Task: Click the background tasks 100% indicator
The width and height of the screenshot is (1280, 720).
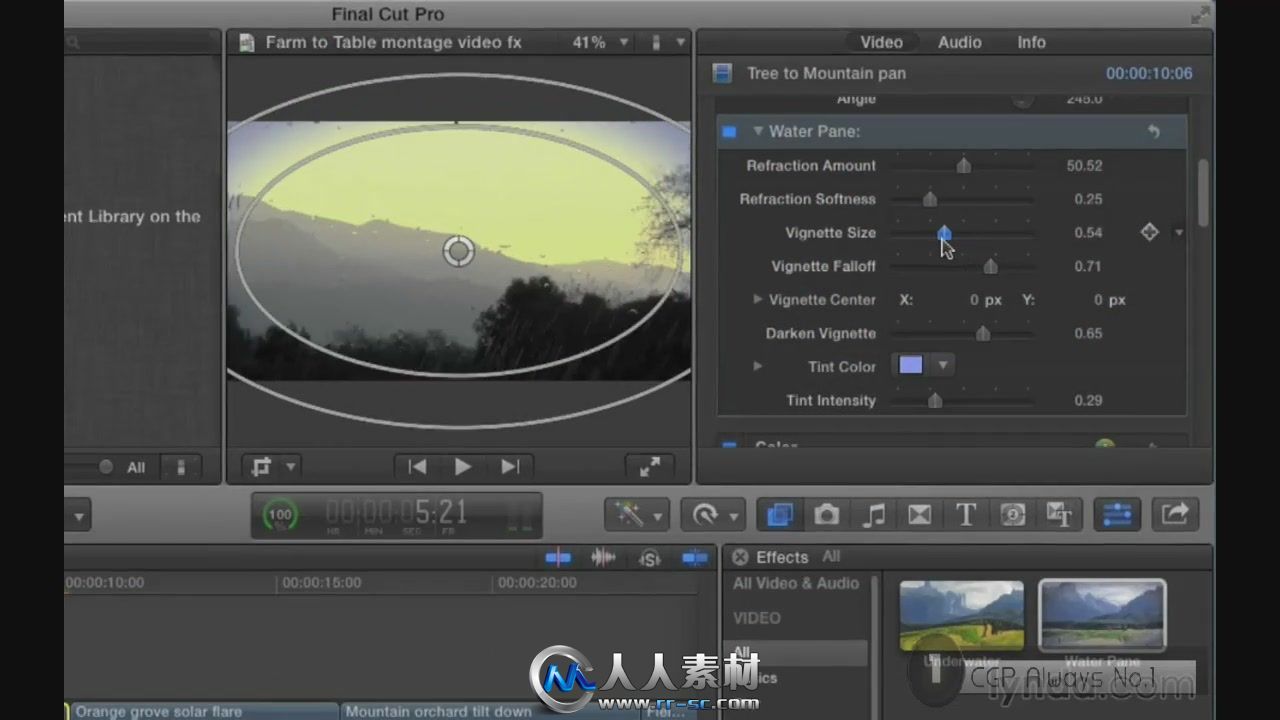Action: point(280,515)
